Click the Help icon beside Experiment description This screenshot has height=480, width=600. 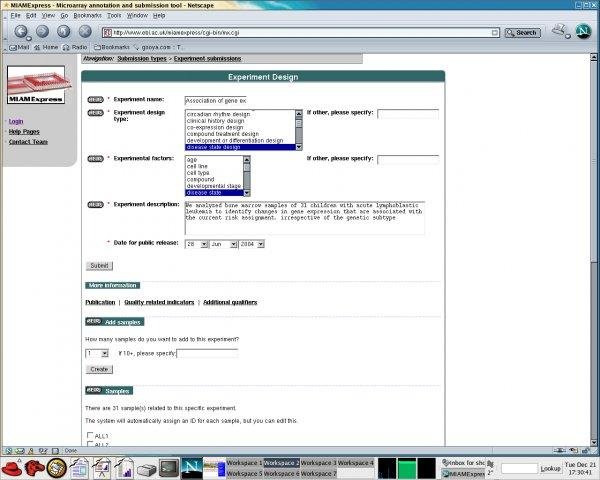[95, 205]
